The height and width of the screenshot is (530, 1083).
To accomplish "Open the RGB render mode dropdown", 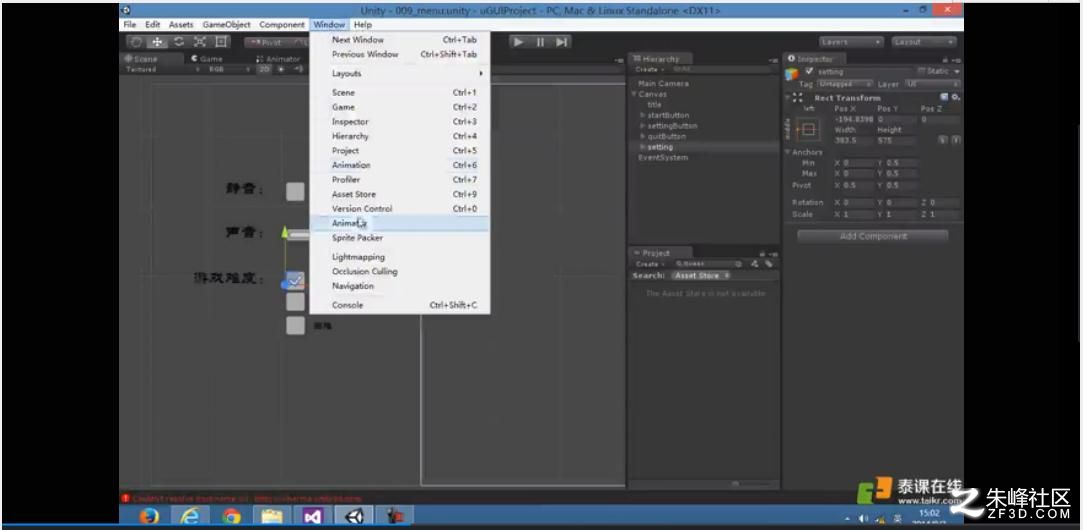I will [230, 69].
